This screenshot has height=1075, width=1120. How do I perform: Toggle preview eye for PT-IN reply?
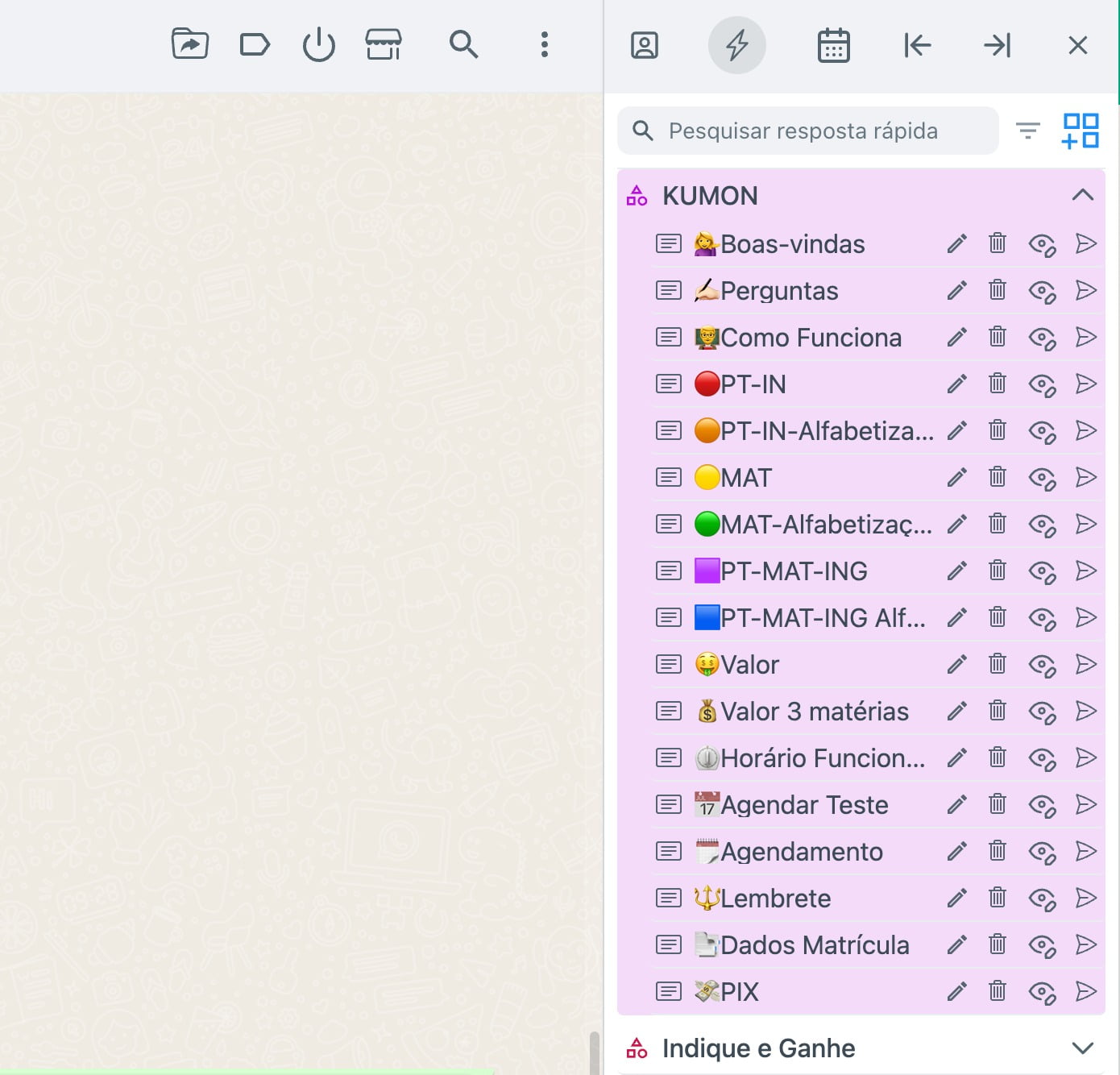point(1042,384)
